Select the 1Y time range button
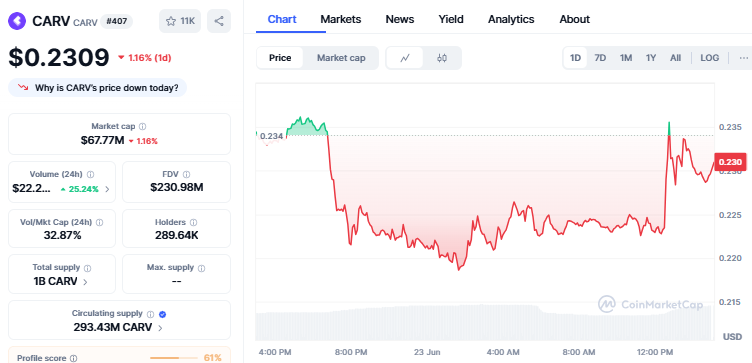 coord(650,58)
